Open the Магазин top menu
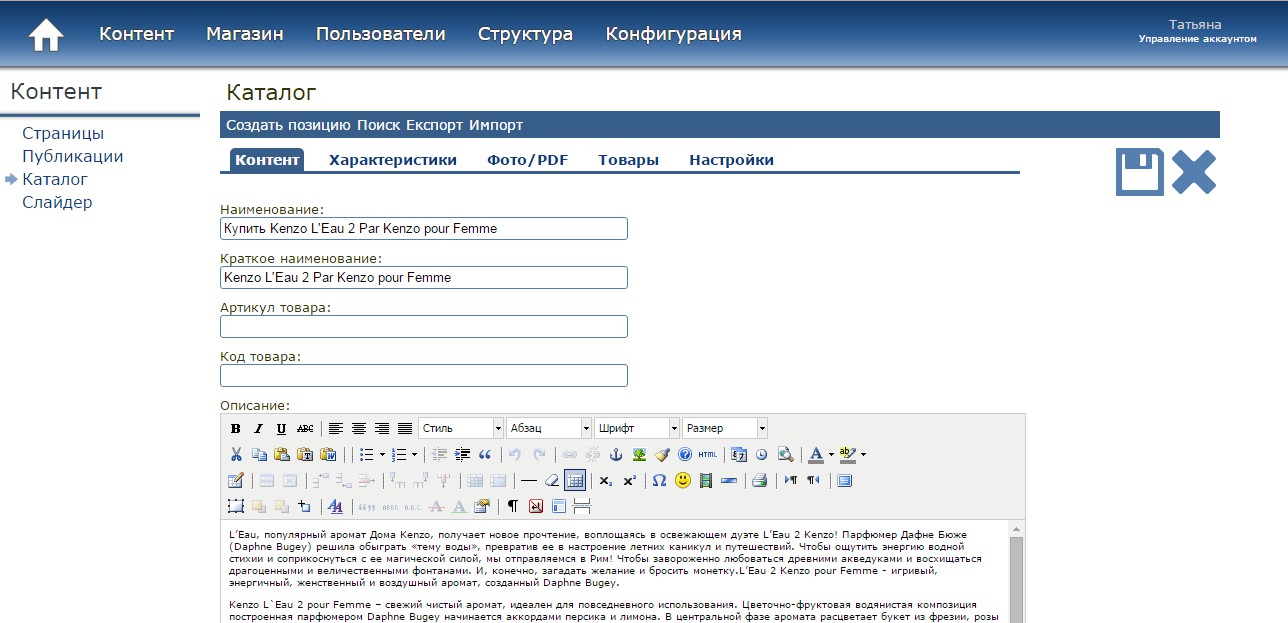Image resolution: width=1288 pixels, height=623 pixels. coord(245,34)
